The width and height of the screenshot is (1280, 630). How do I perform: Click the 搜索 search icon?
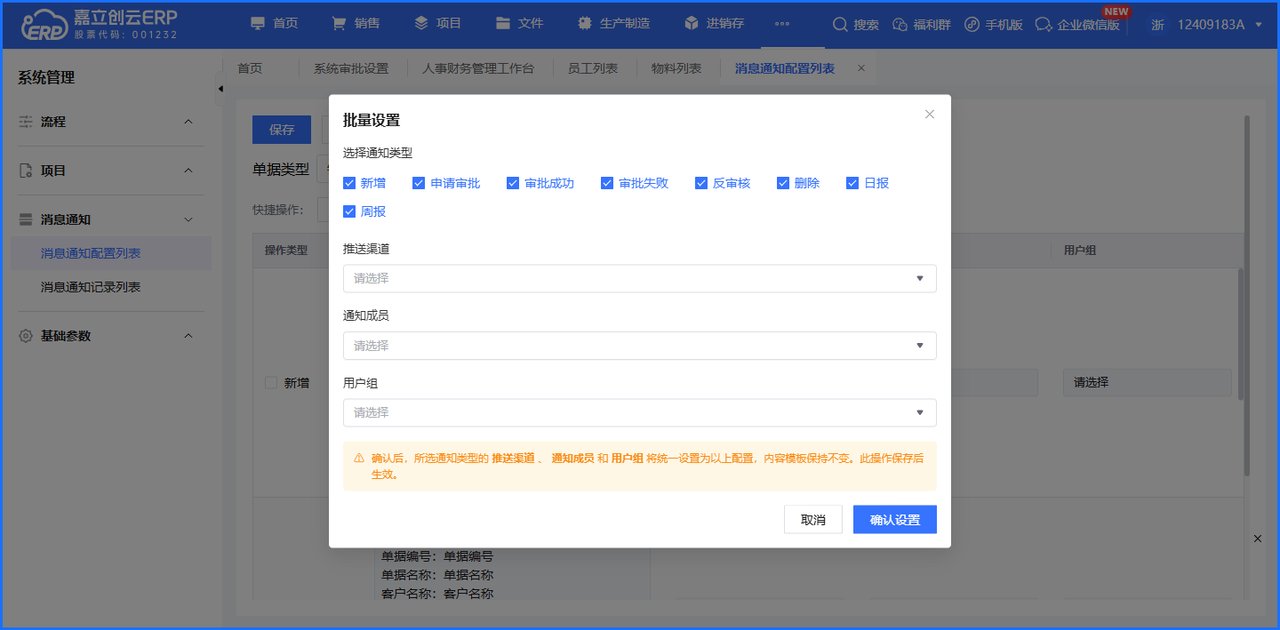tap(855, 24)
